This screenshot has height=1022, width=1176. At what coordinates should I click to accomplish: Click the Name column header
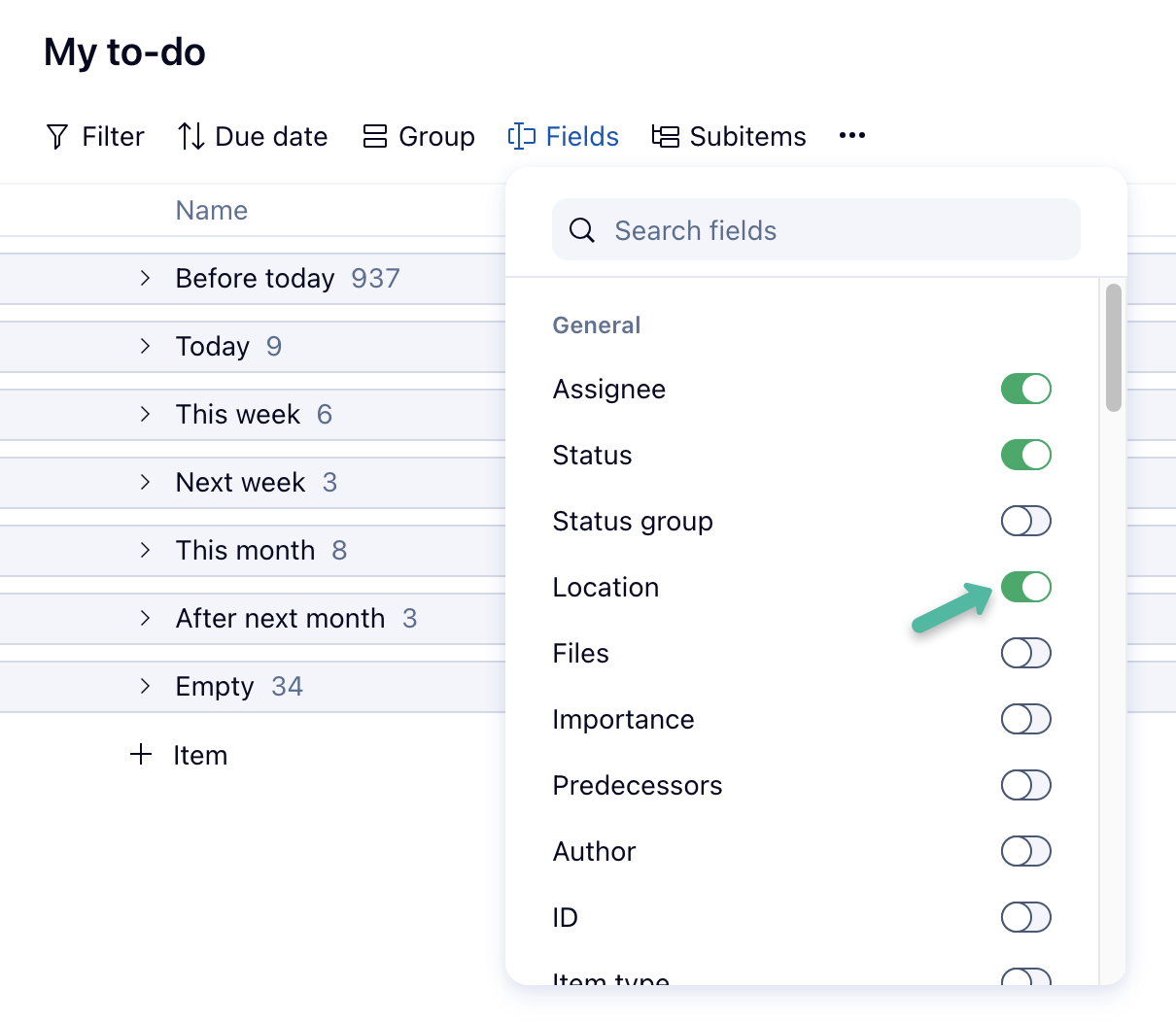212,211
